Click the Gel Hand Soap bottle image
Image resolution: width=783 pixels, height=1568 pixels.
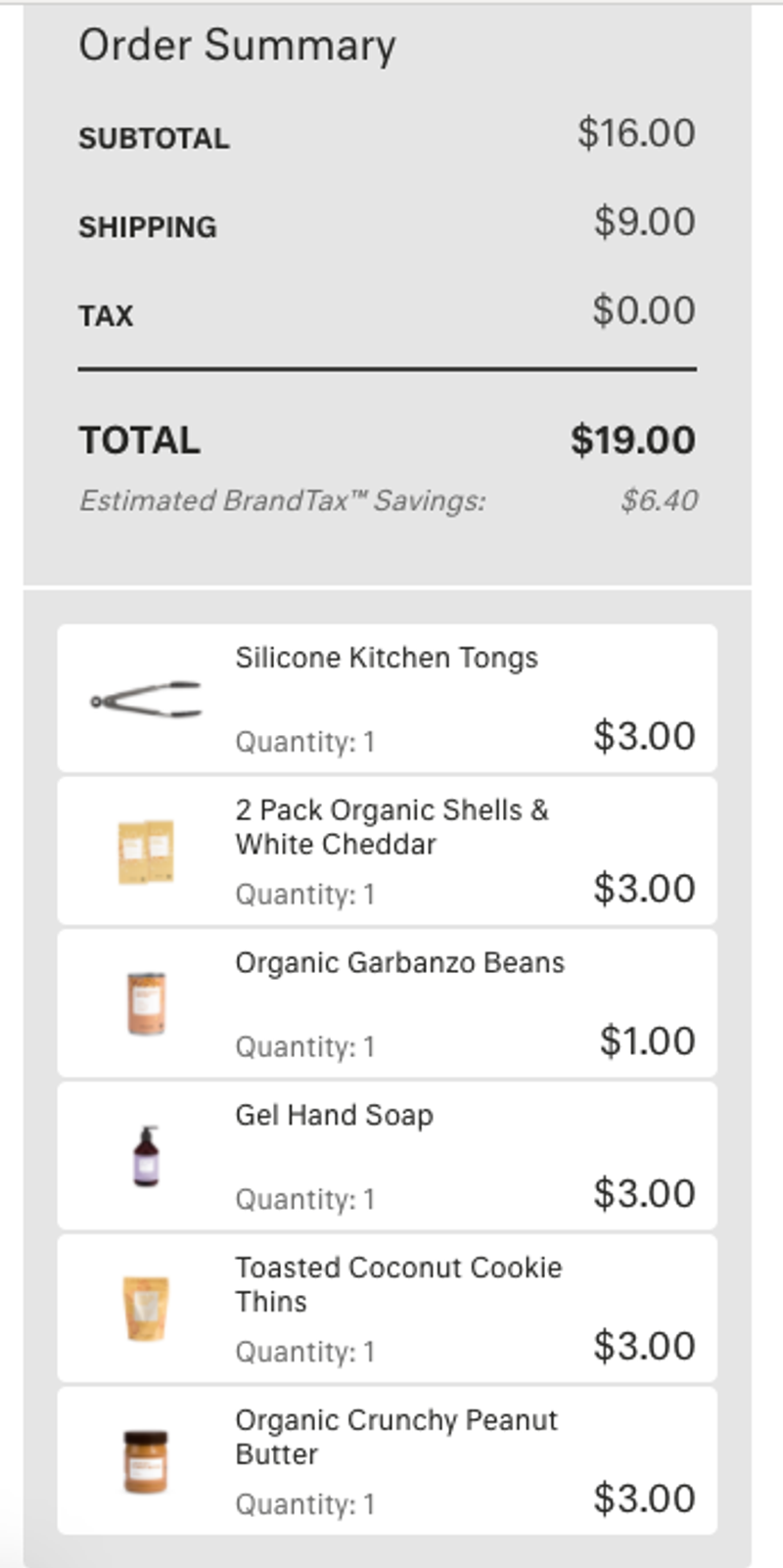click(146, 1156)
